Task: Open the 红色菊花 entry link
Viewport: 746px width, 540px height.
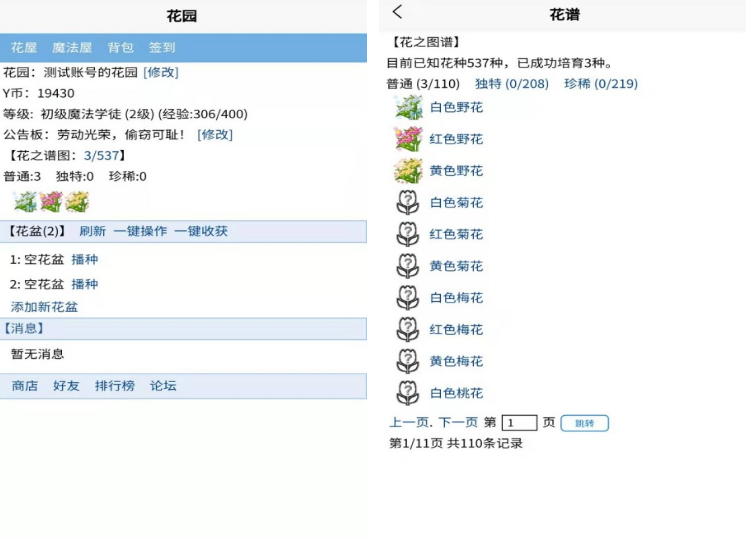Action: (456, 234)
